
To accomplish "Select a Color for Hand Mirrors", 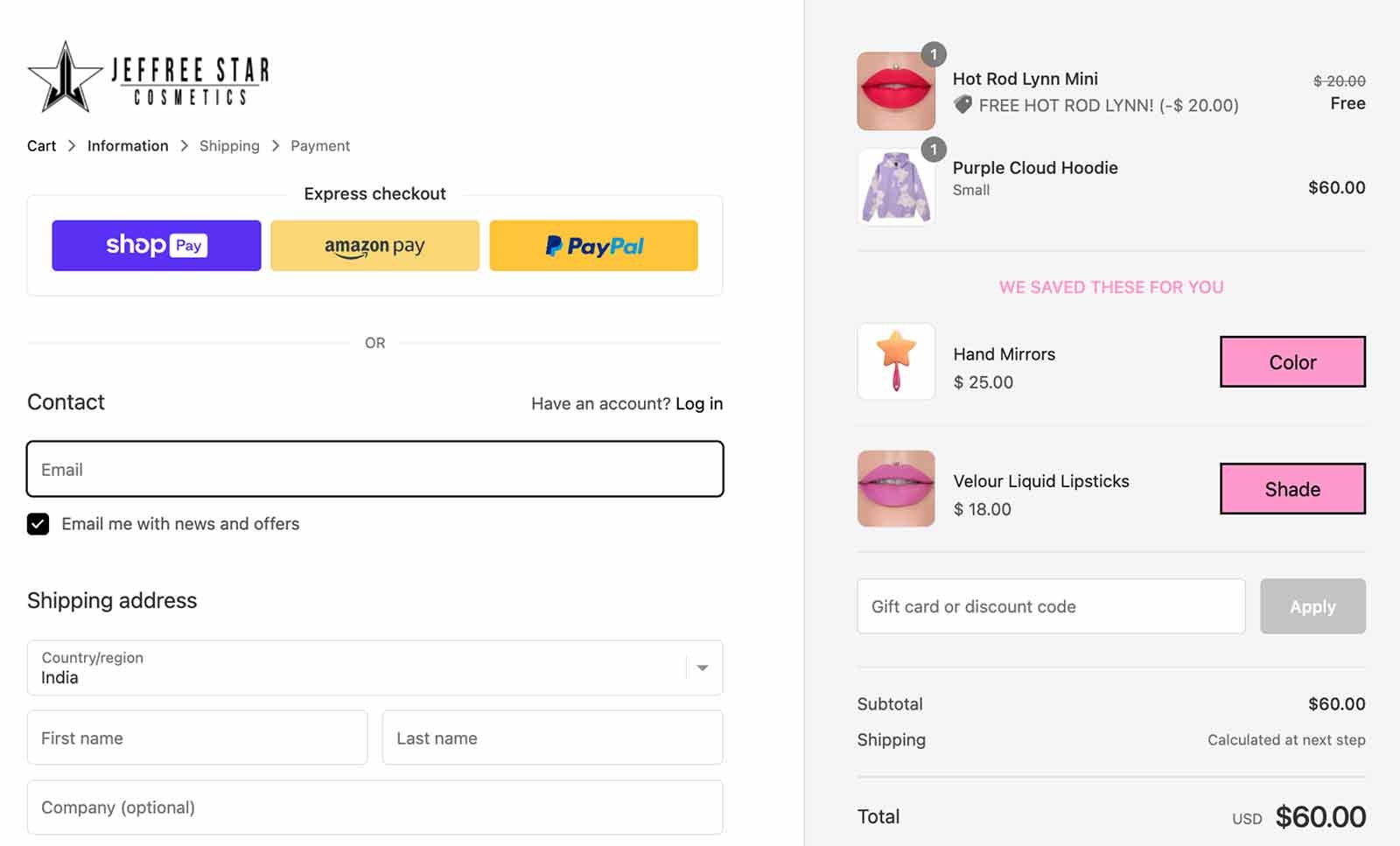I will point(1292,362).
